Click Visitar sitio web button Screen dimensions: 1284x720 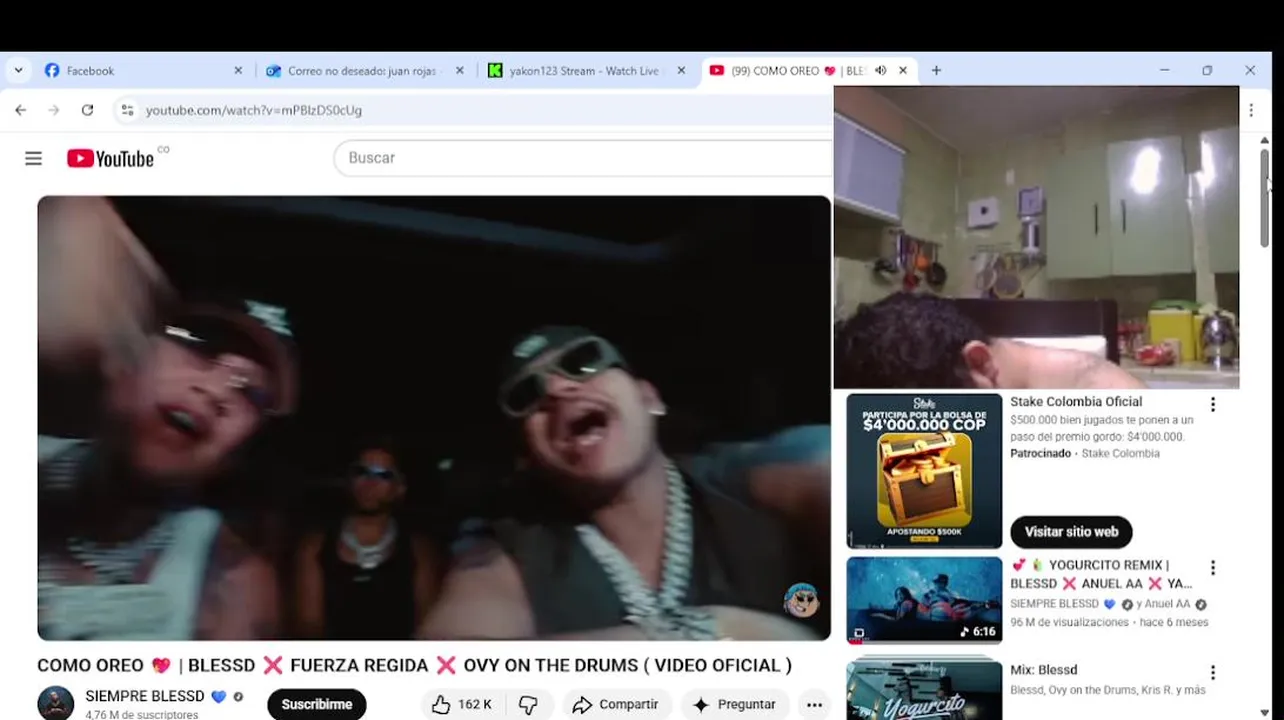[1071, 532]
